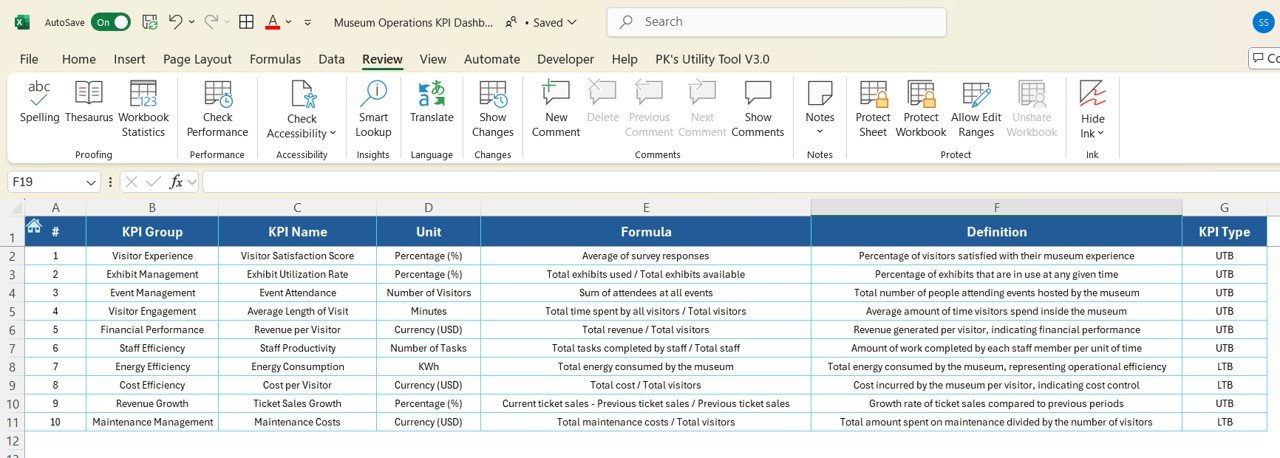1280x458 pixels.
Task: Switch to the Data tab
Action: 331,59
